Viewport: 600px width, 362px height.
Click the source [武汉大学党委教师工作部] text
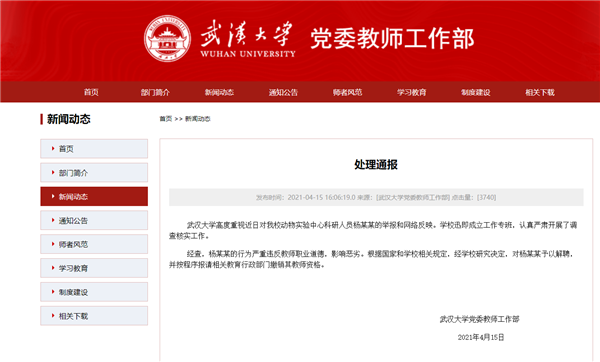click(x=403, y=197)
